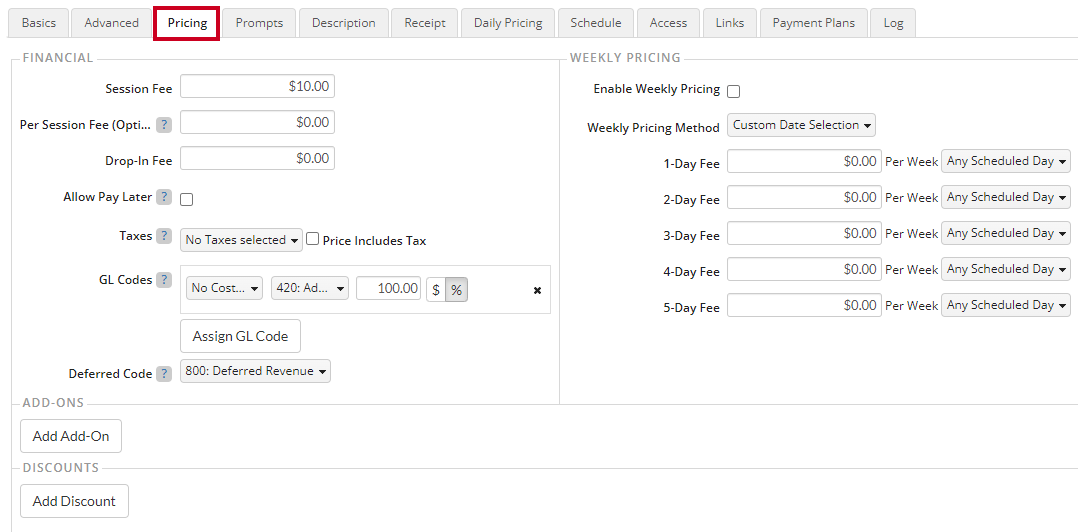Open 5-Day Fee Any Scheduled Day dropdown

(1006, 305)
